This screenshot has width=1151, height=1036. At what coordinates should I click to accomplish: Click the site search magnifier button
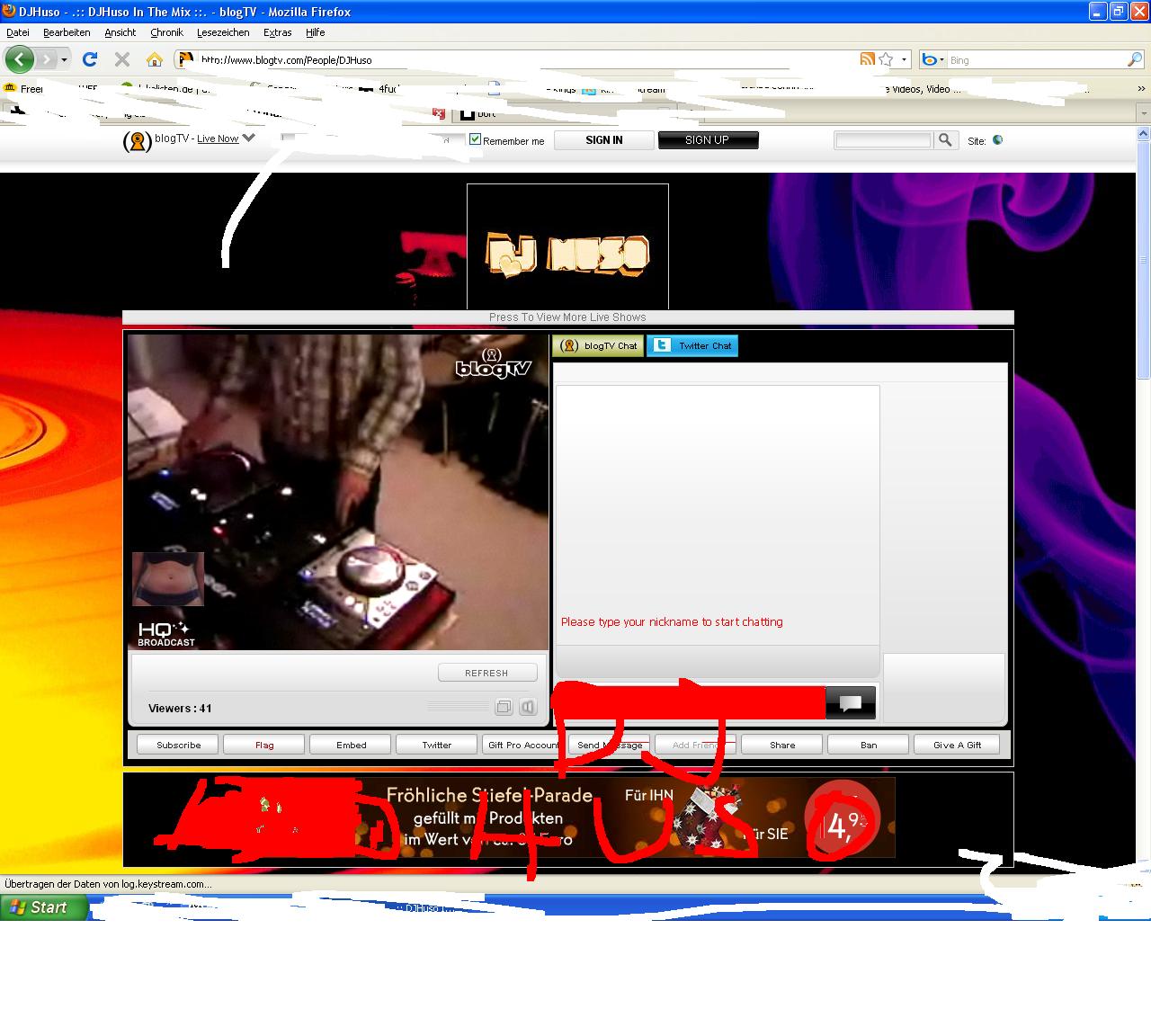(945, 139)
